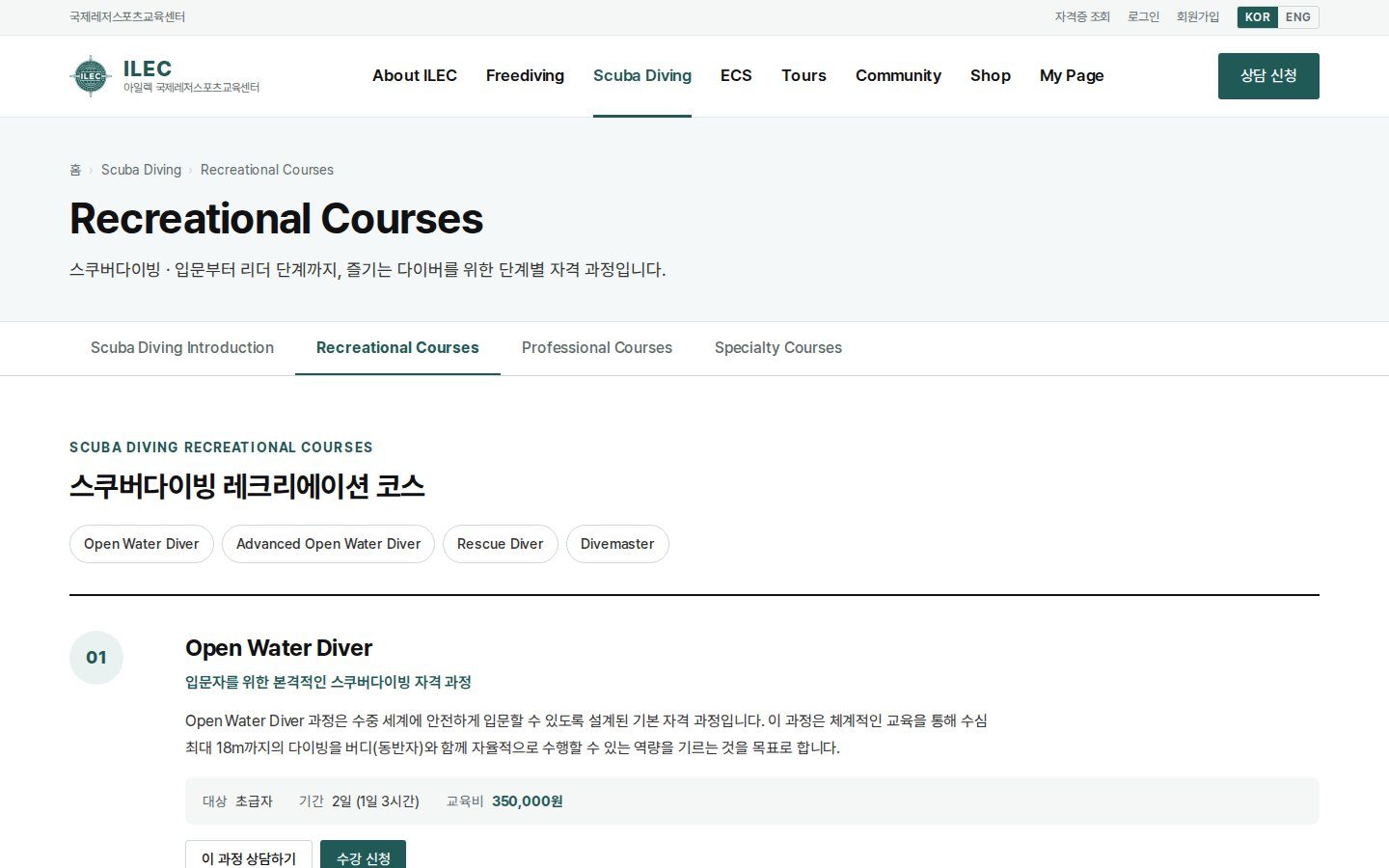Click the Recreational Courses page title
The image size is (1389, 868).
[277, 219]
